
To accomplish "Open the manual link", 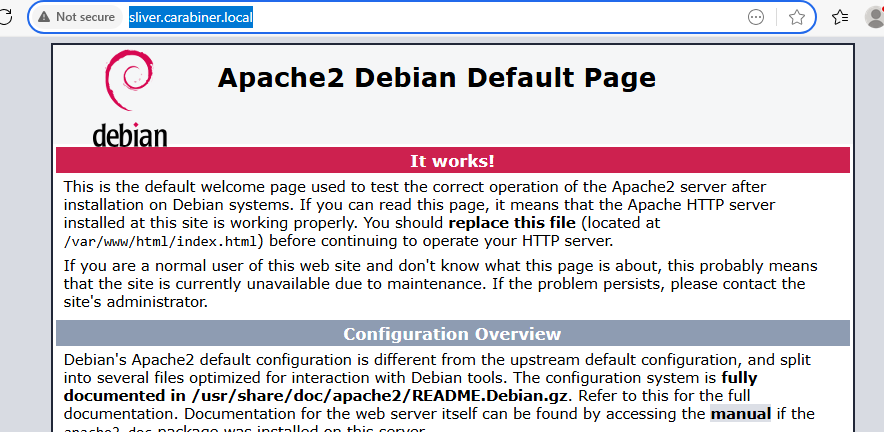I will (740, 414).
